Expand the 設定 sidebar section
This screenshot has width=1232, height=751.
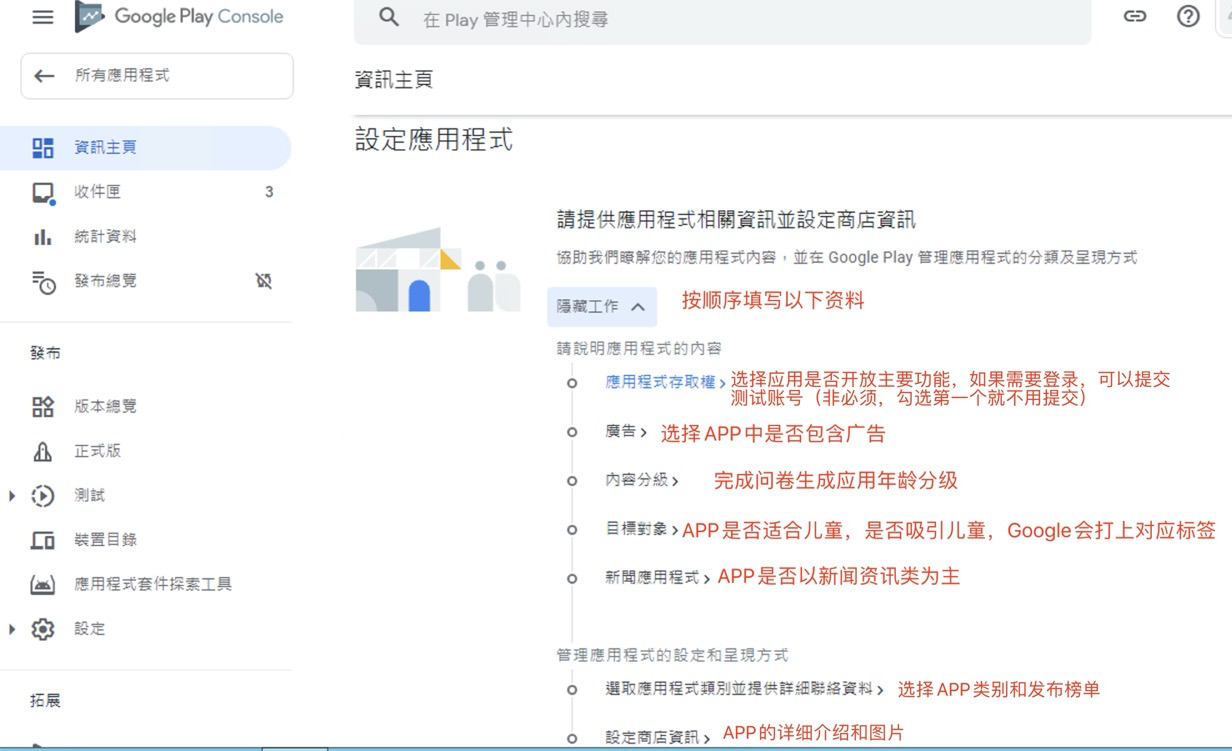tap(12, 629)
